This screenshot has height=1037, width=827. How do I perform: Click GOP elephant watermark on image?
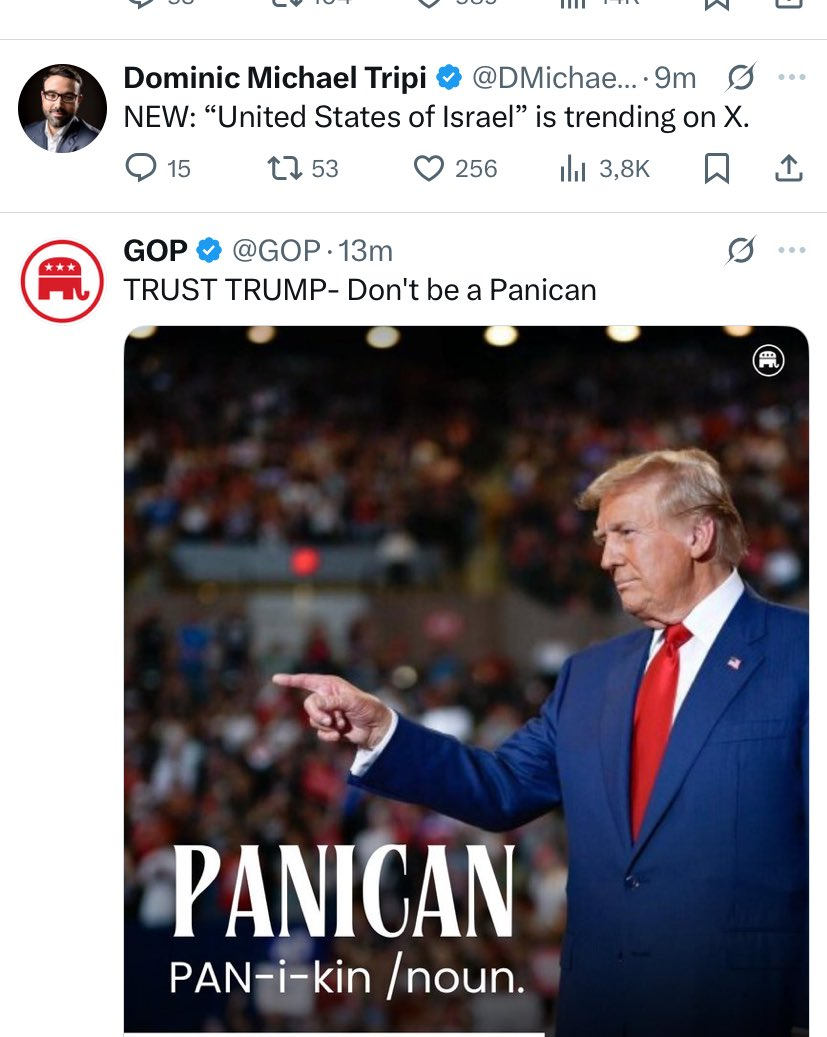click(x=768, y=361)
